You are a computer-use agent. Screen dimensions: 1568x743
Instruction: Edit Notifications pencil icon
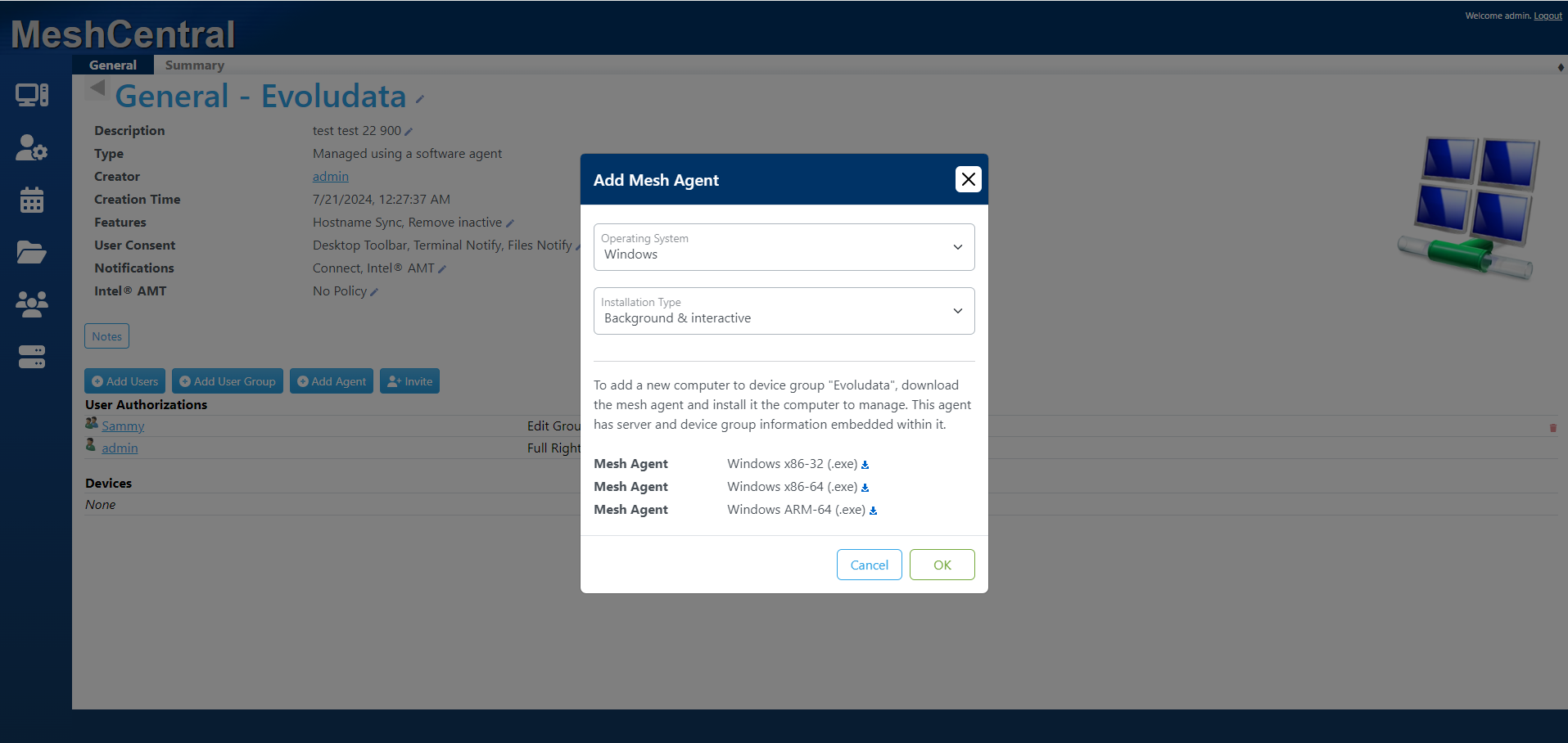[x=442, y=269]
